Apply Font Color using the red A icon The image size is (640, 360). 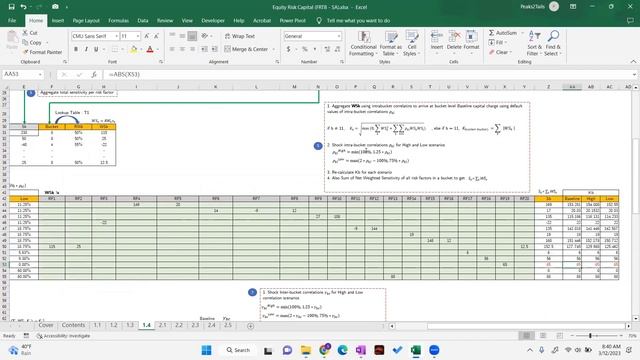[150, 49]
